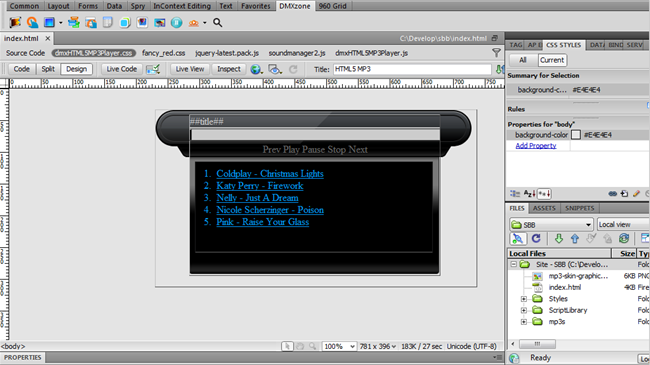
Task: Toggle the Live Code button
Action: (x=121, y=69)
